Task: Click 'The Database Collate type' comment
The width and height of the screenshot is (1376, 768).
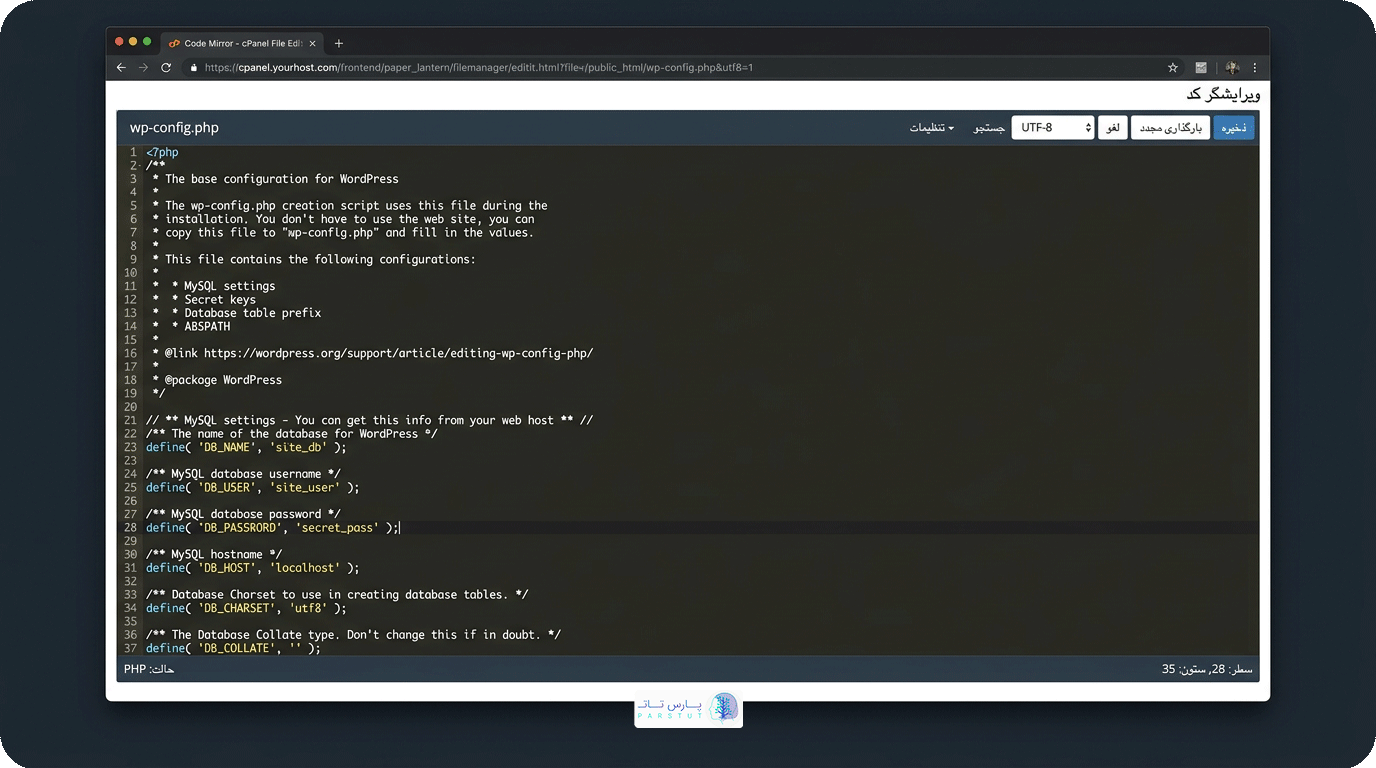Action: point(354,635)
